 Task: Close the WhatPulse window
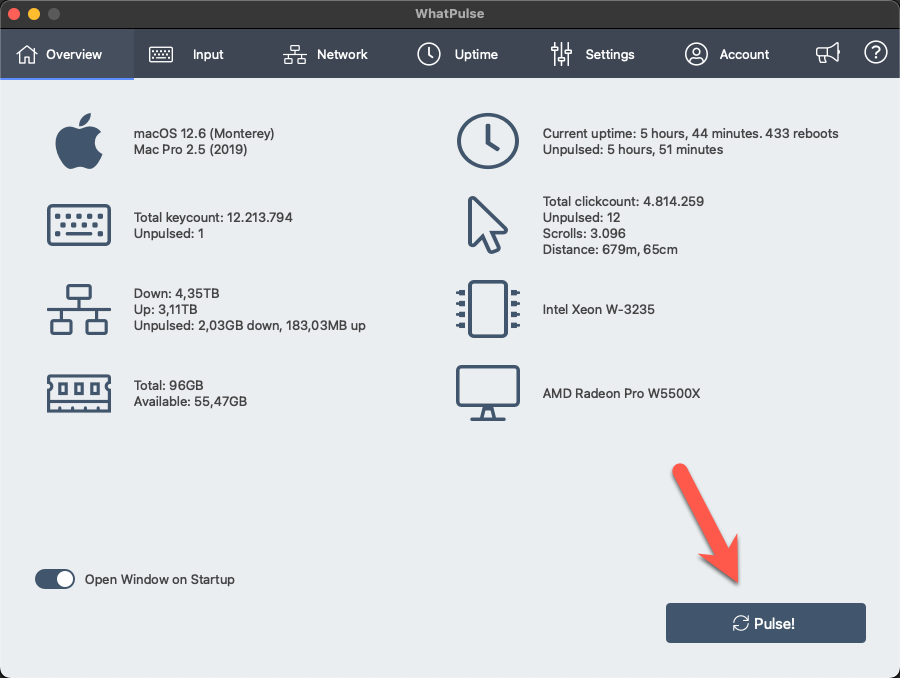coord(14,14)
